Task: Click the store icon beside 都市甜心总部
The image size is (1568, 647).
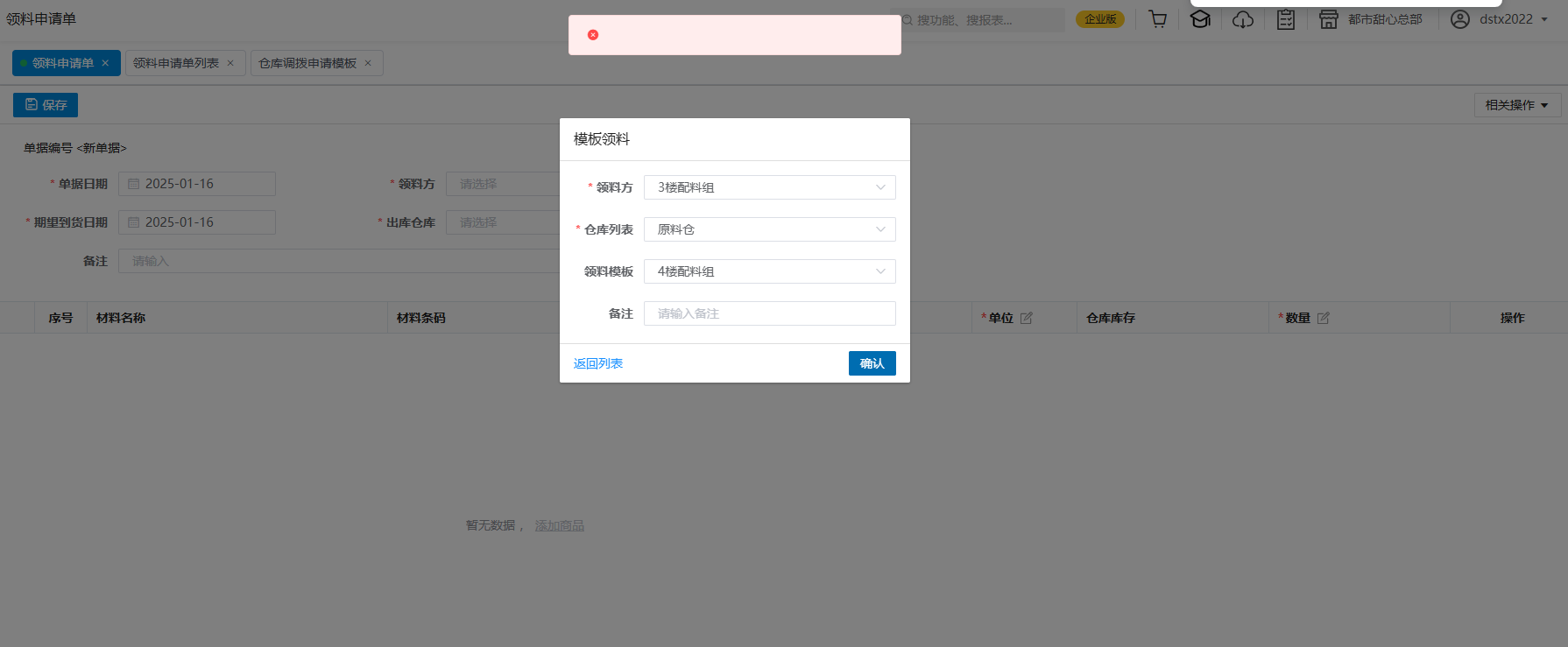Action: (1329, 19)
